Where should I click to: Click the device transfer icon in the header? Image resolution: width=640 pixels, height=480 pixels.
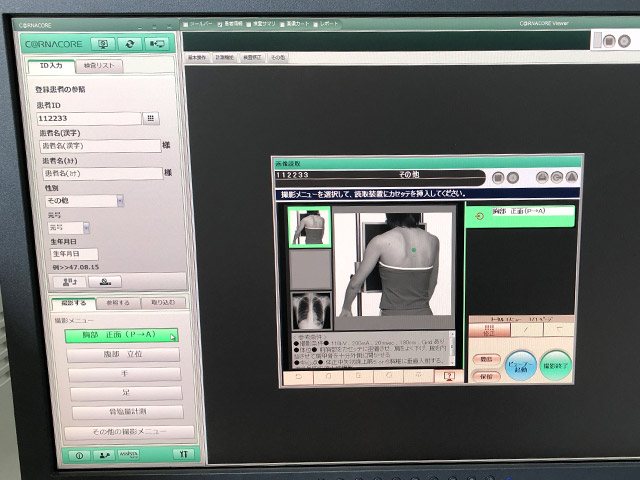pyautogui.click(x=157, y=44)
